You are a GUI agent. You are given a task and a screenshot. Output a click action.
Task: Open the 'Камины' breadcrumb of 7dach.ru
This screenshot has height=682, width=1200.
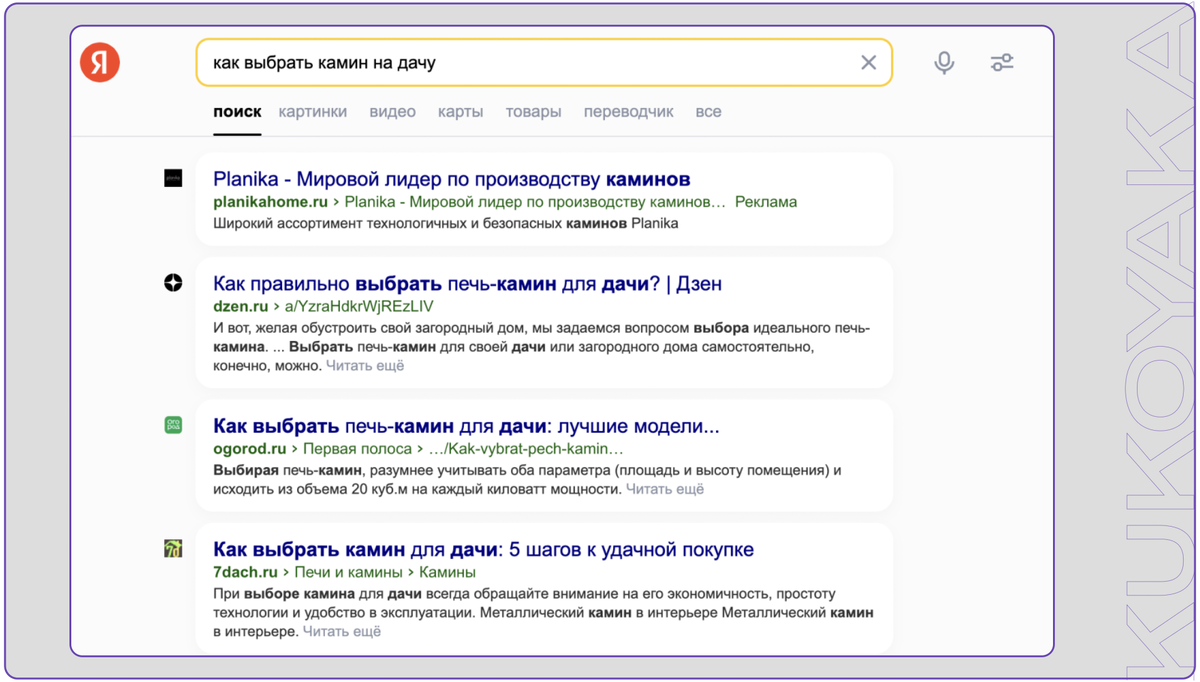[447, 572]
